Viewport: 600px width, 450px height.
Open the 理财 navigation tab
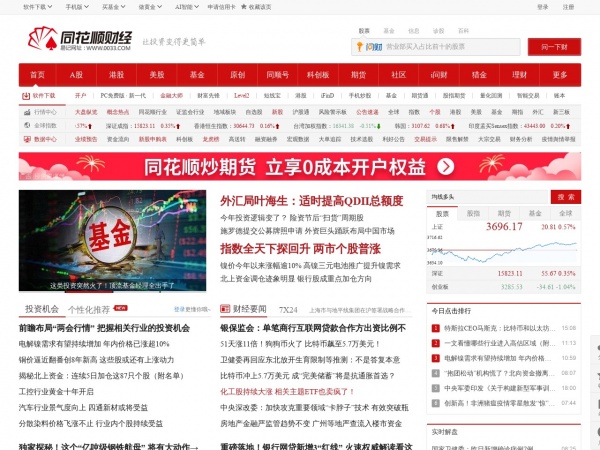pyautogui.click(x=519, y=75)
